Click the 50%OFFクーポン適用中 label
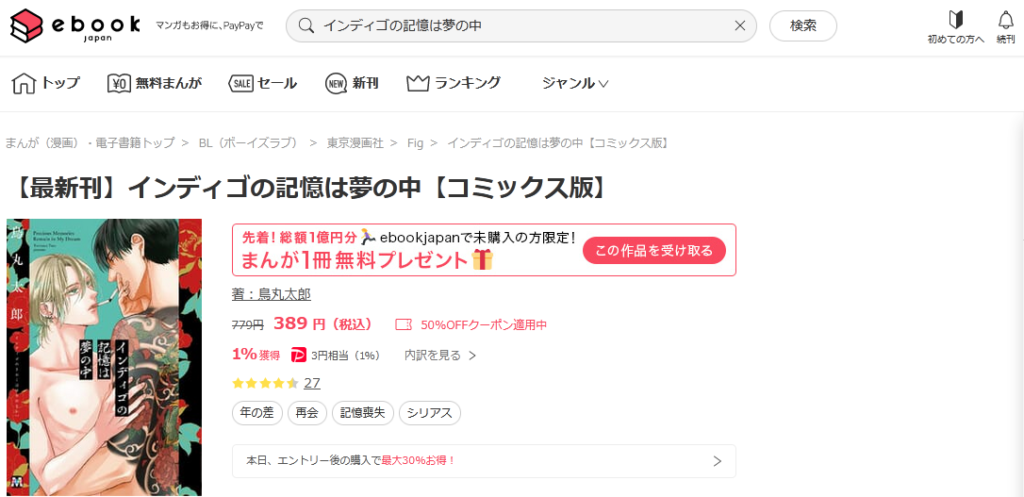The height and width of the screenshot is (497, 1024). click(x=484, y=324)
